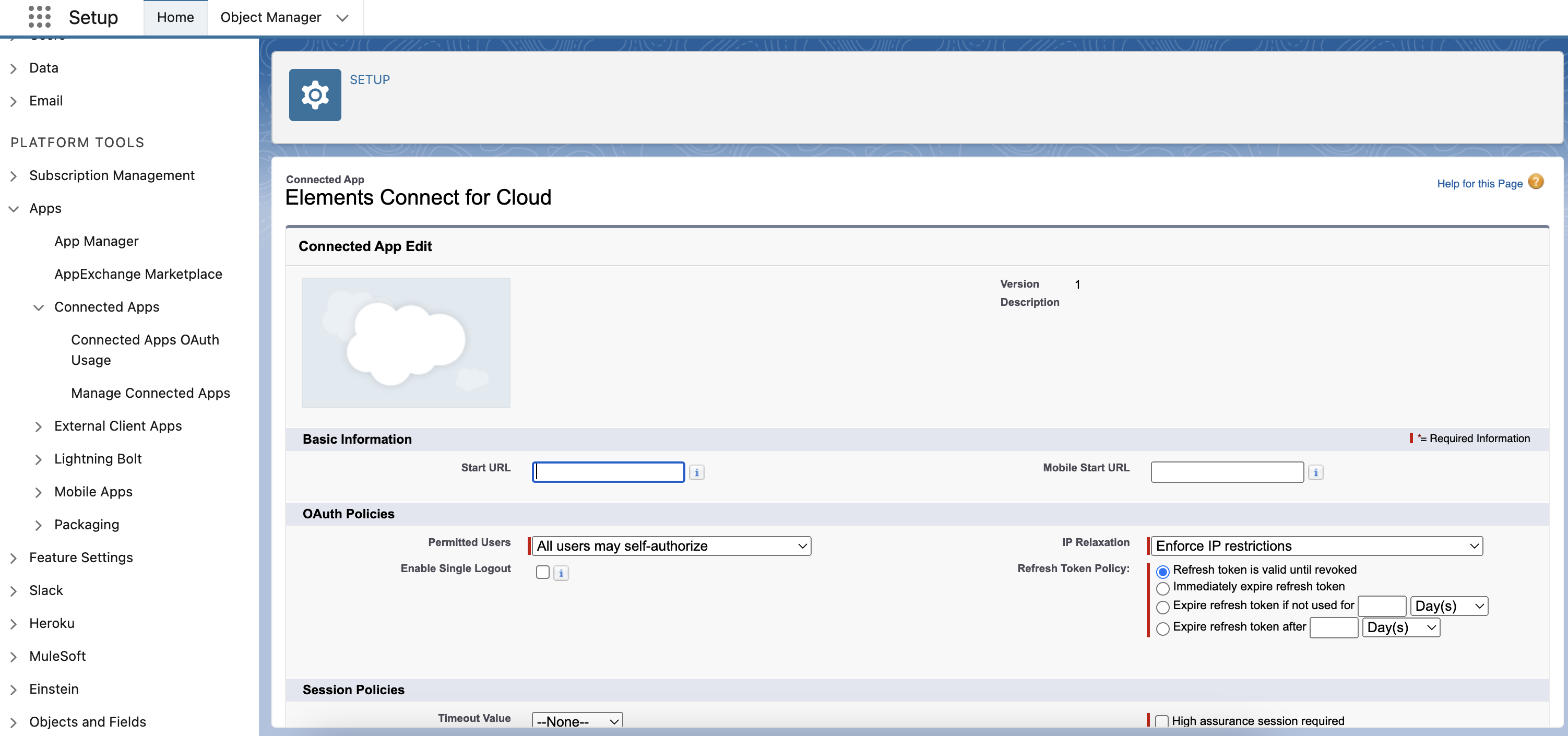Click the Mobile Start URL info icon

click(x=1315, y=472)
